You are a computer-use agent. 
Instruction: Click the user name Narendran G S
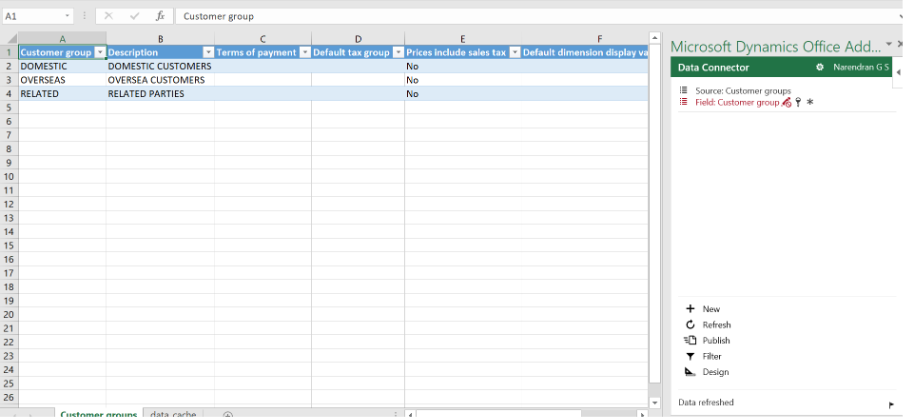click(x=861, y=67)
